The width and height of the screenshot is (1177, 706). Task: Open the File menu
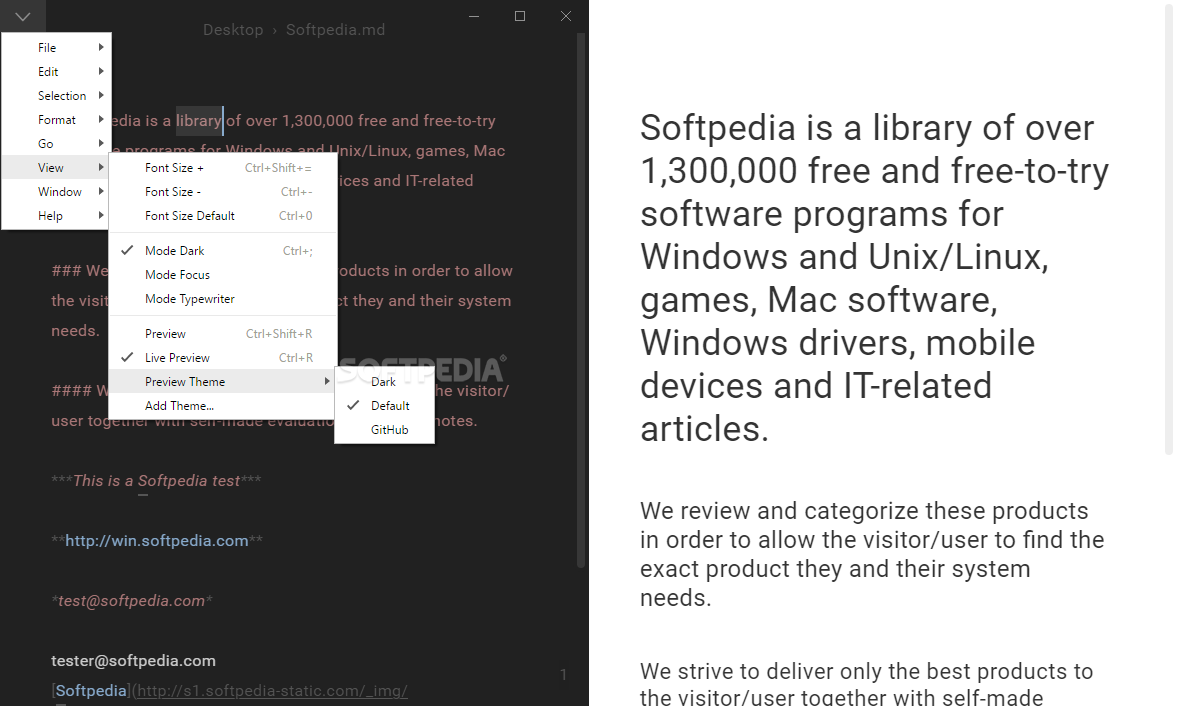pyautogui.click(x=56, y=47)
